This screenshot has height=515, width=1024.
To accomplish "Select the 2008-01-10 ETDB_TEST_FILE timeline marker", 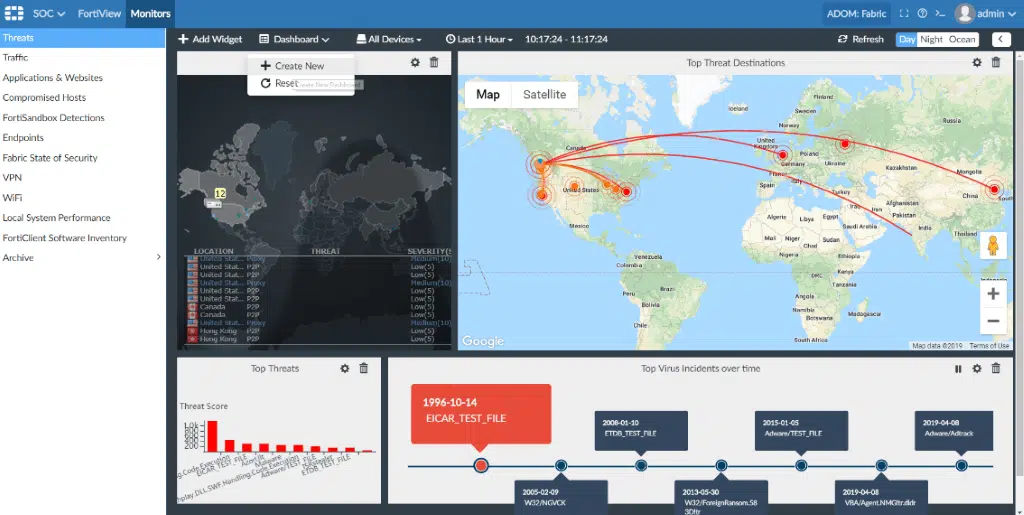I will [x=641, y=465].
